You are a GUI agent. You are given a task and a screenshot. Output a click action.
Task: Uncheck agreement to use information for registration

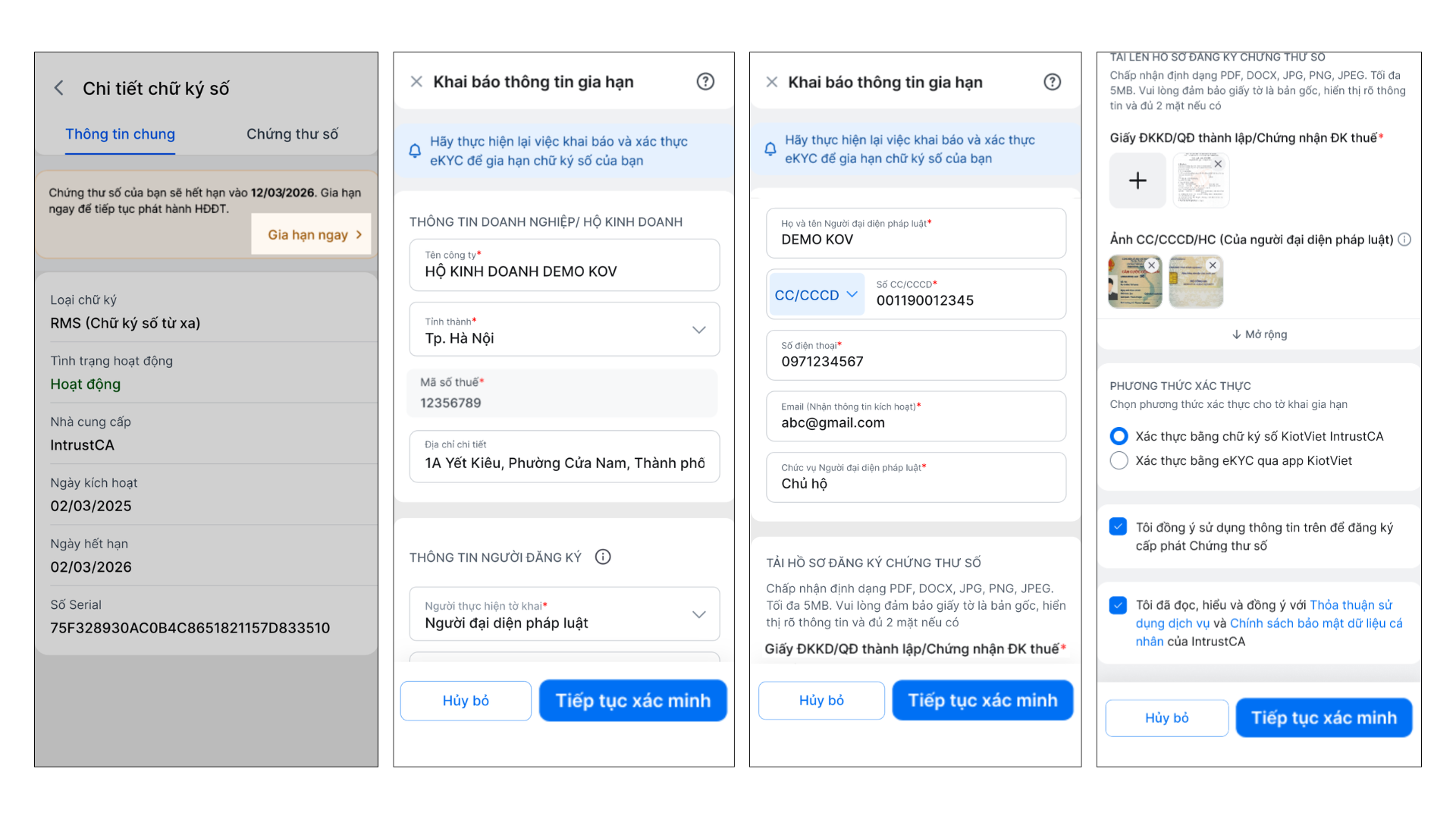(x=1118, y=527)
